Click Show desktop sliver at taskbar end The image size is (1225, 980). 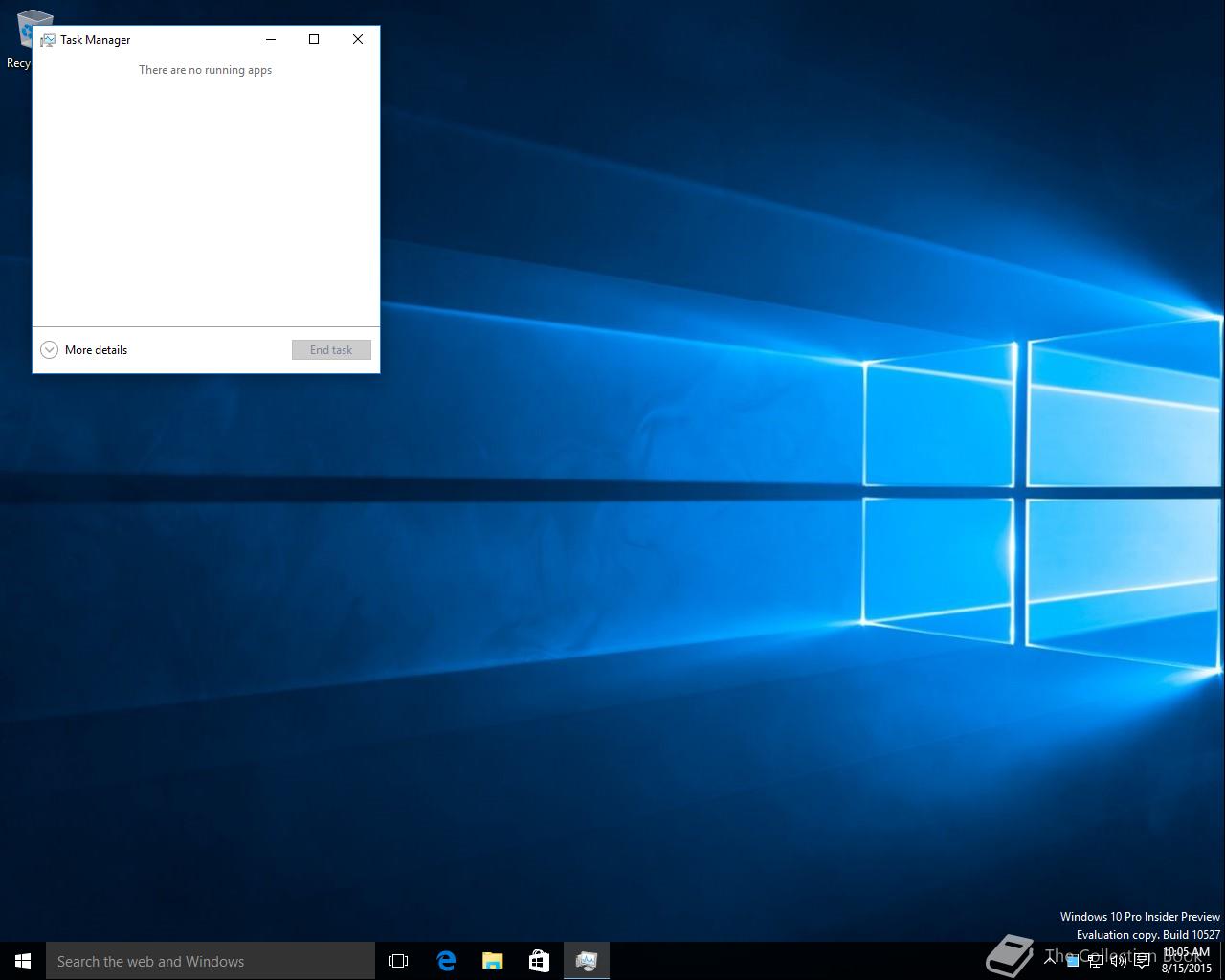1222,961
